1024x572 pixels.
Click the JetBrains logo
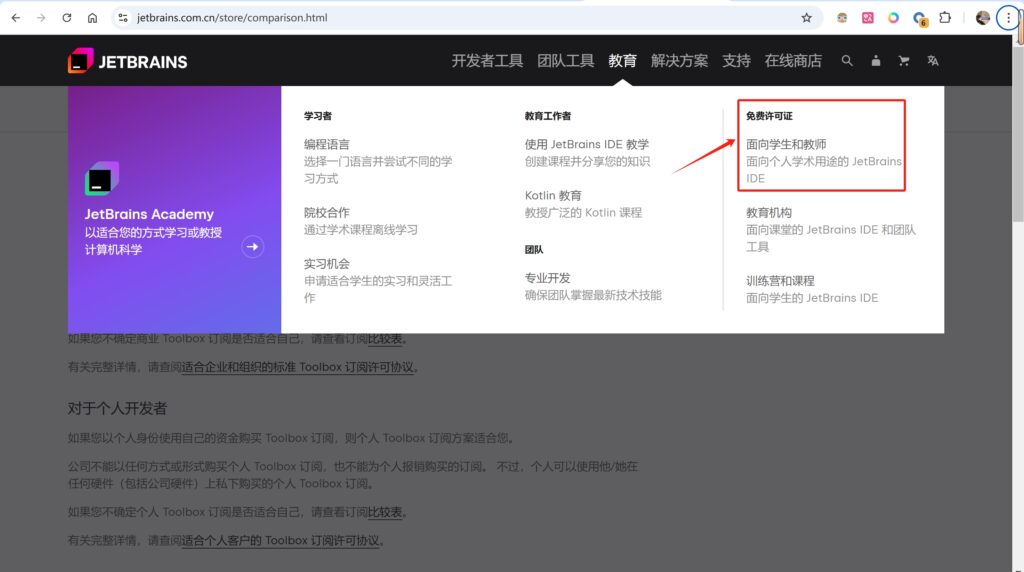point(127,61)
